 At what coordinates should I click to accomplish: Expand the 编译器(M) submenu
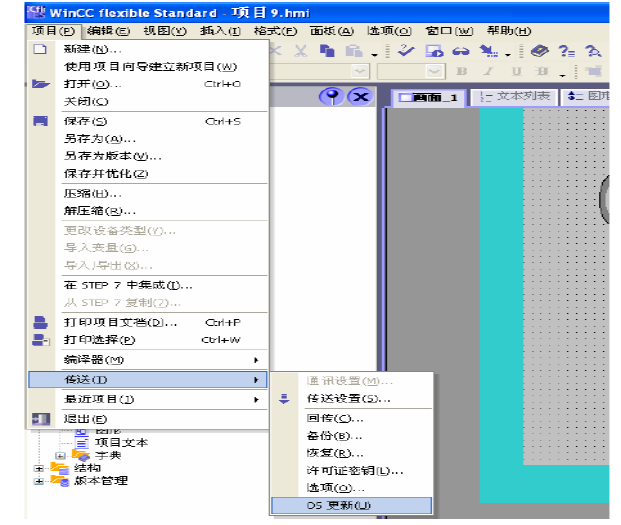[x=149, y=360]
